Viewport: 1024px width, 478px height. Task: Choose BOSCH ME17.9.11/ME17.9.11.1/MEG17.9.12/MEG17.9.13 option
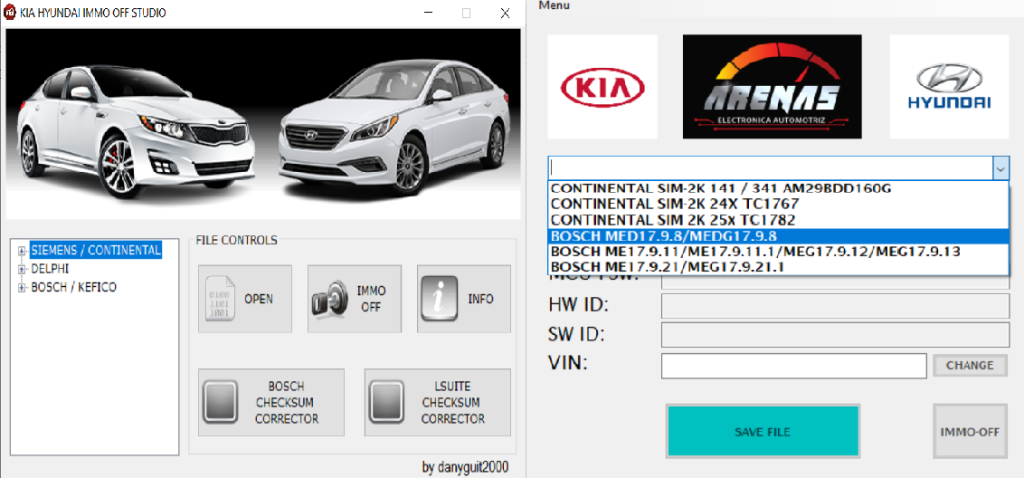[778, 251]
